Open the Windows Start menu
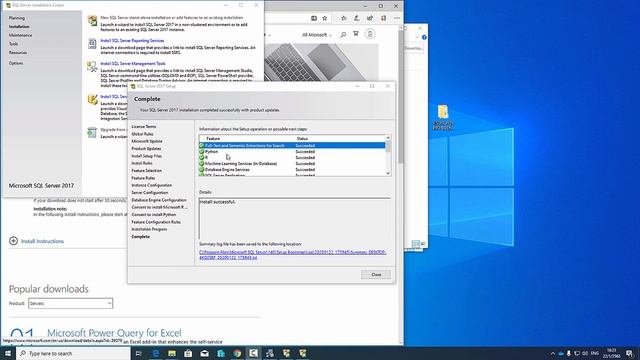 tap(8, 353)
